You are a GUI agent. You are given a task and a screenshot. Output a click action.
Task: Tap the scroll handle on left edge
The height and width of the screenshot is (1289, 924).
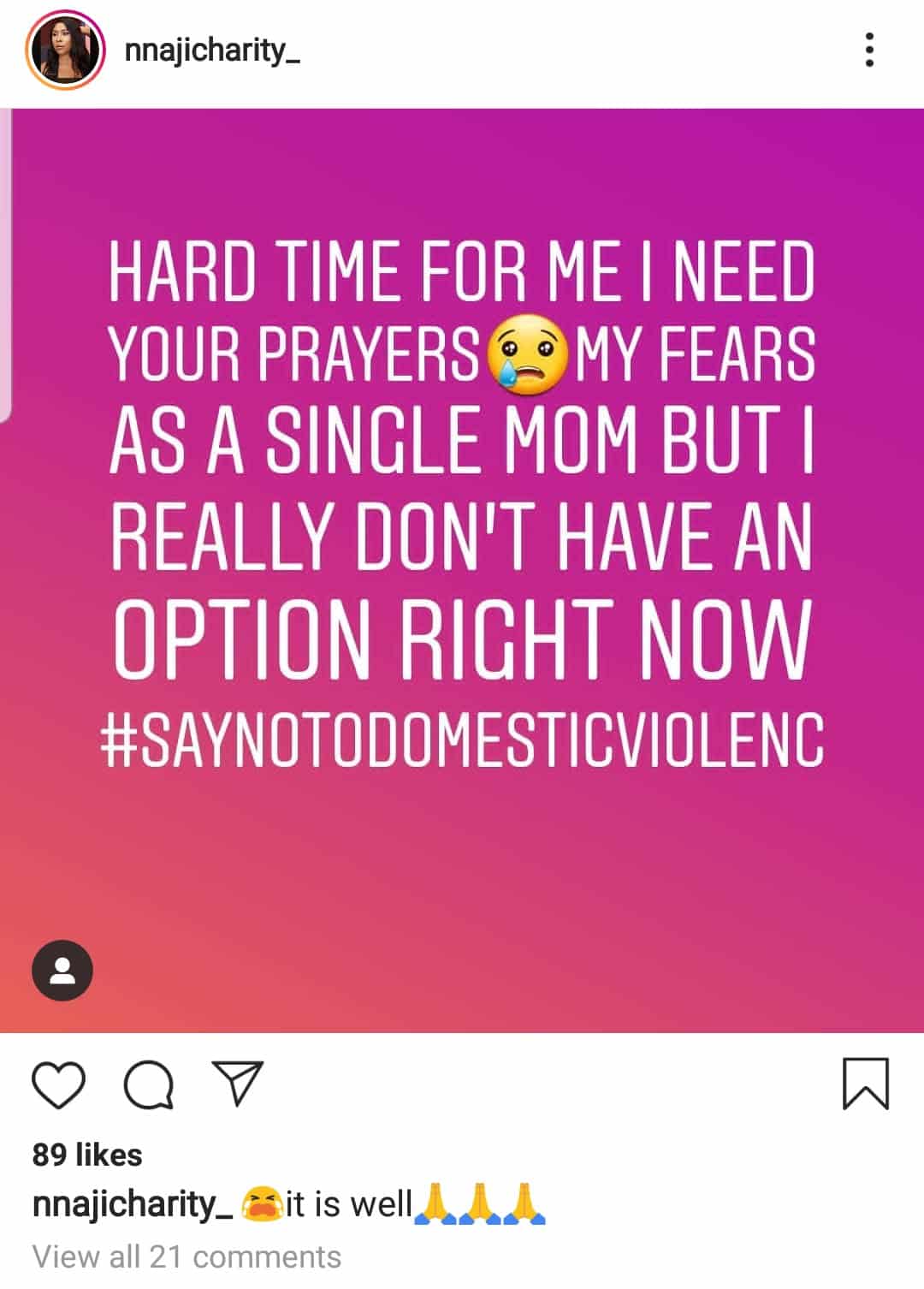click(5, 265)
